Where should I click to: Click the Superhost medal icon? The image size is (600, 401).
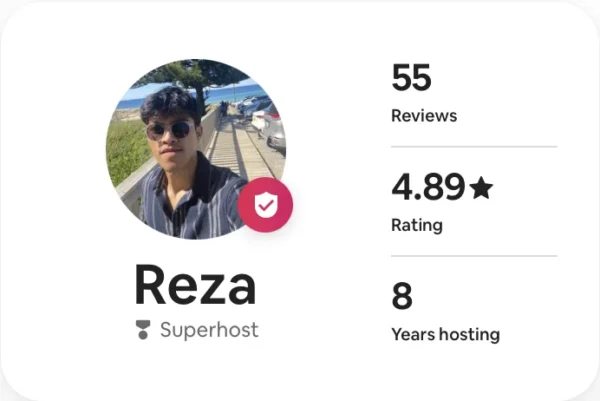click(x=143, y=330)
